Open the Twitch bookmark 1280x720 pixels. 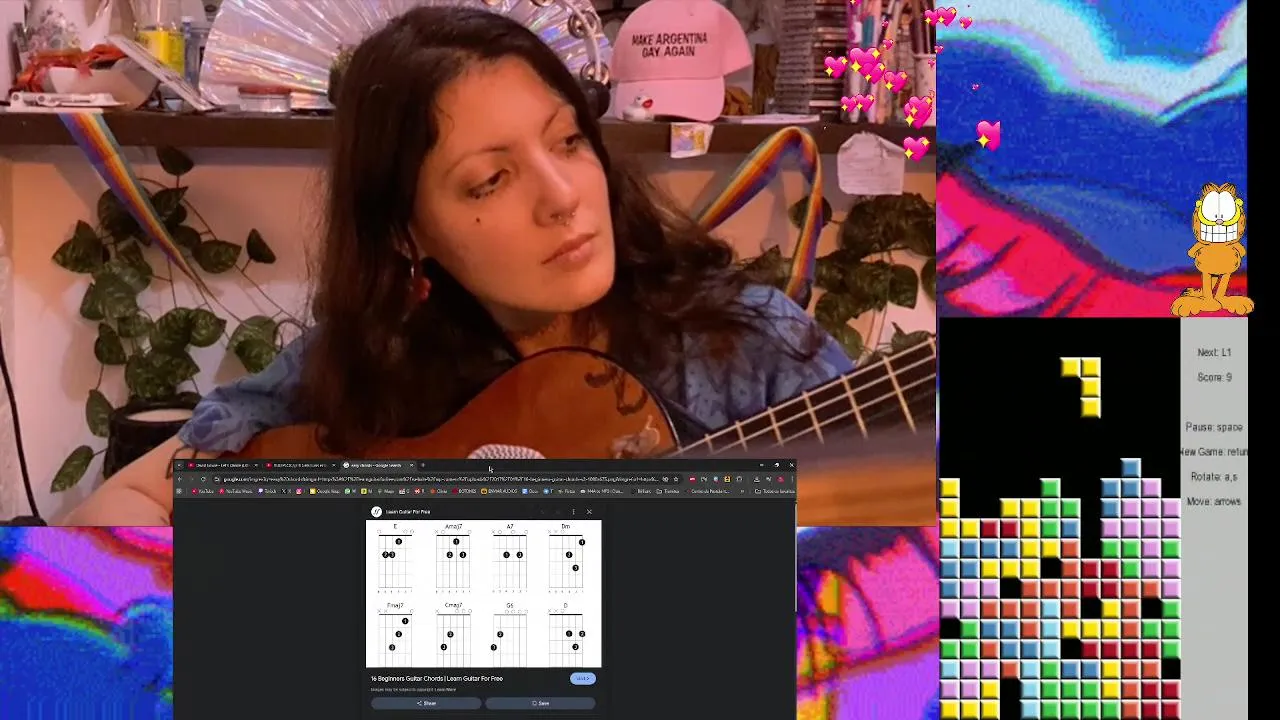click(268, 491)
